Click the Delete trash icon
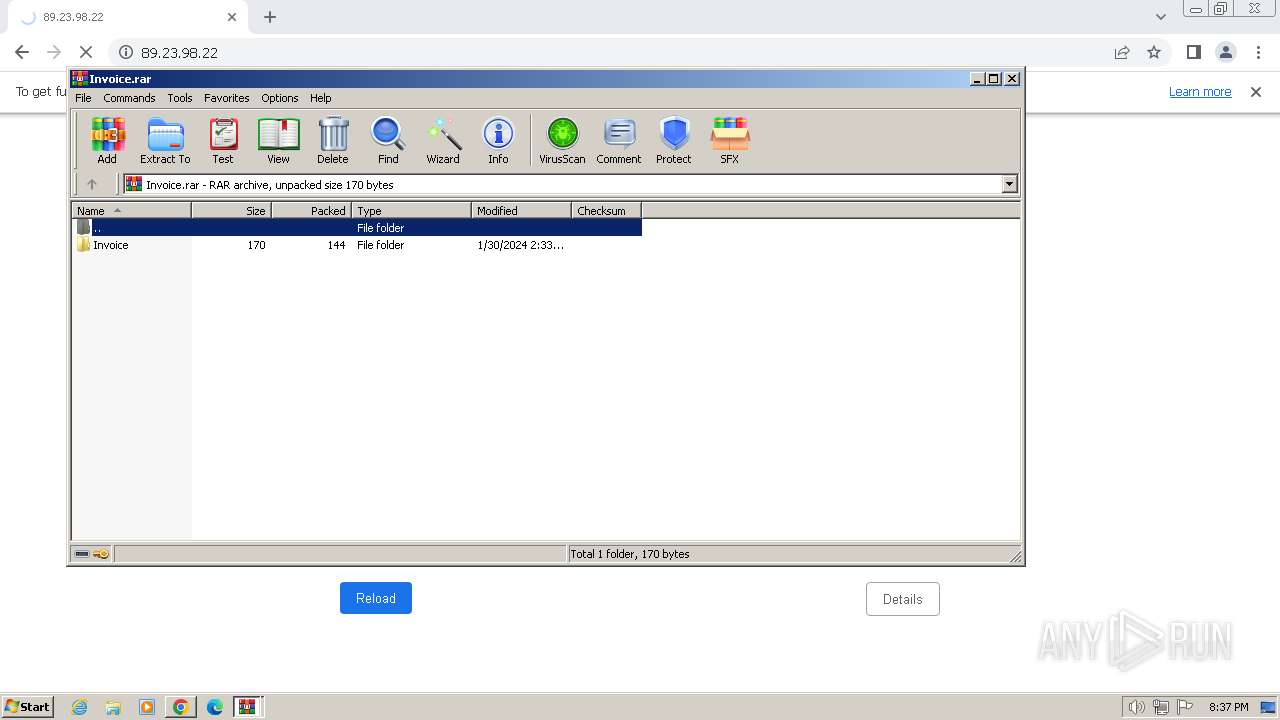 333,141
